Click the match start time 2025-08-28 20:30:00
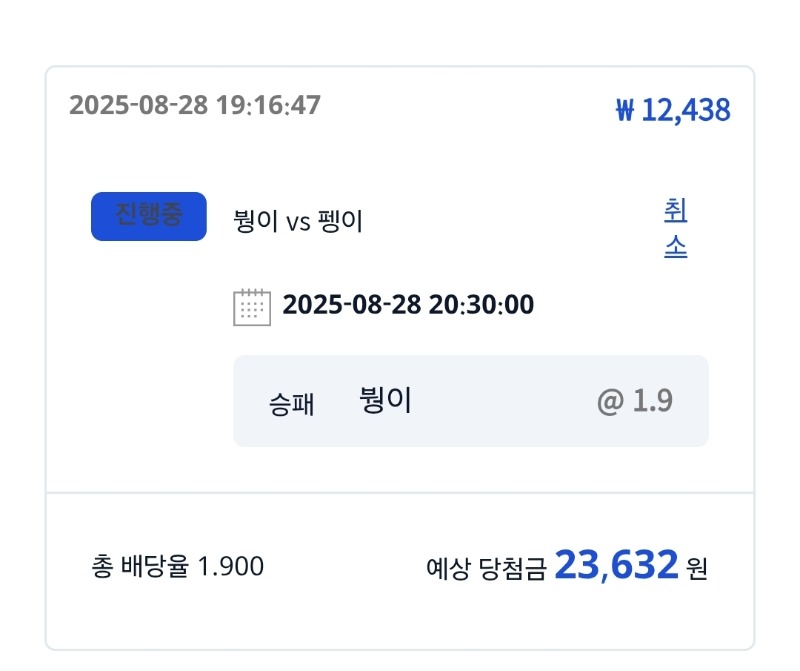Viewport: 800px width, 671px height. coord(408,305)
